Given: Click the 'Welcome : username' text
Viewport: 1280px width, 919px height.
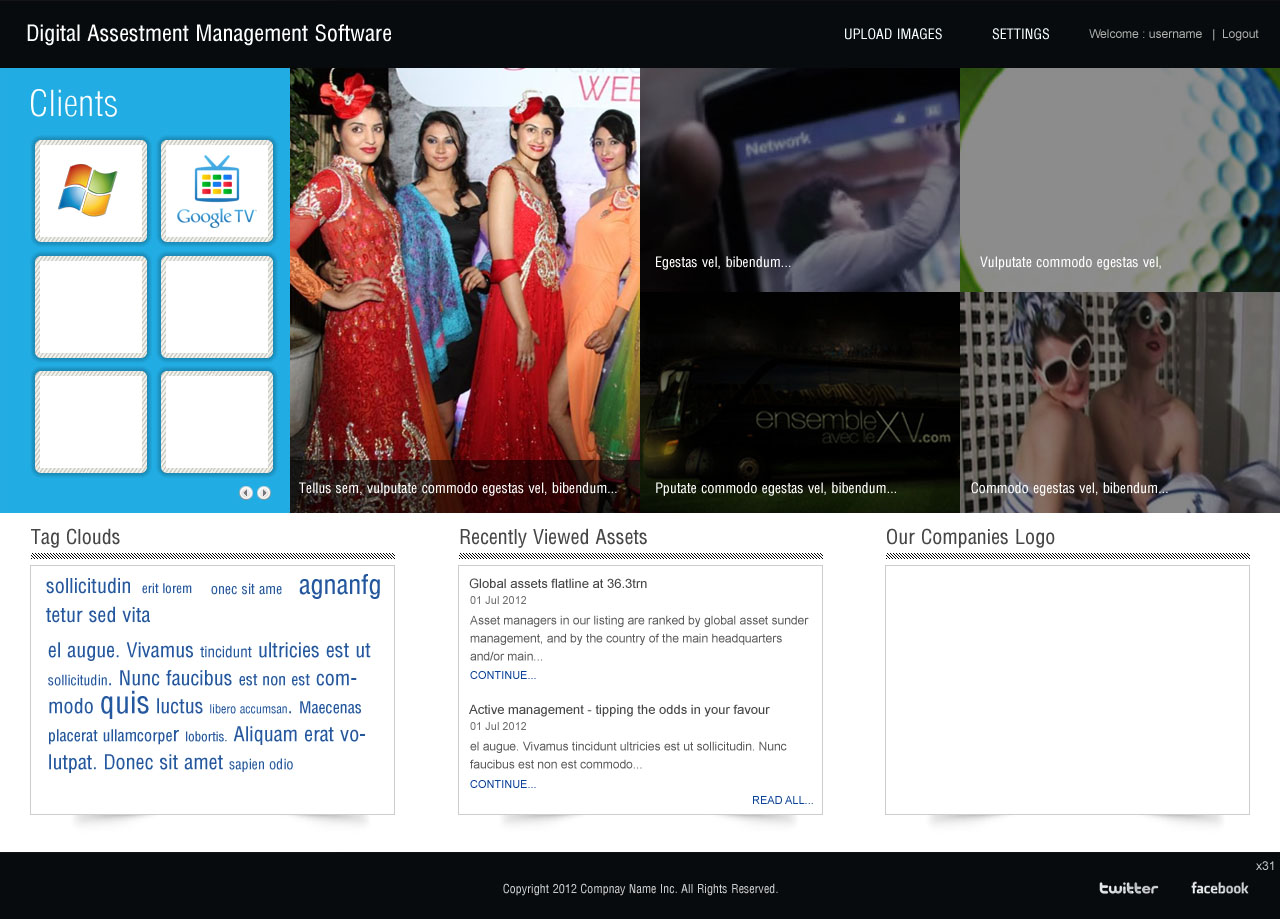Looking at the screenshot, I should (1145, 34).
